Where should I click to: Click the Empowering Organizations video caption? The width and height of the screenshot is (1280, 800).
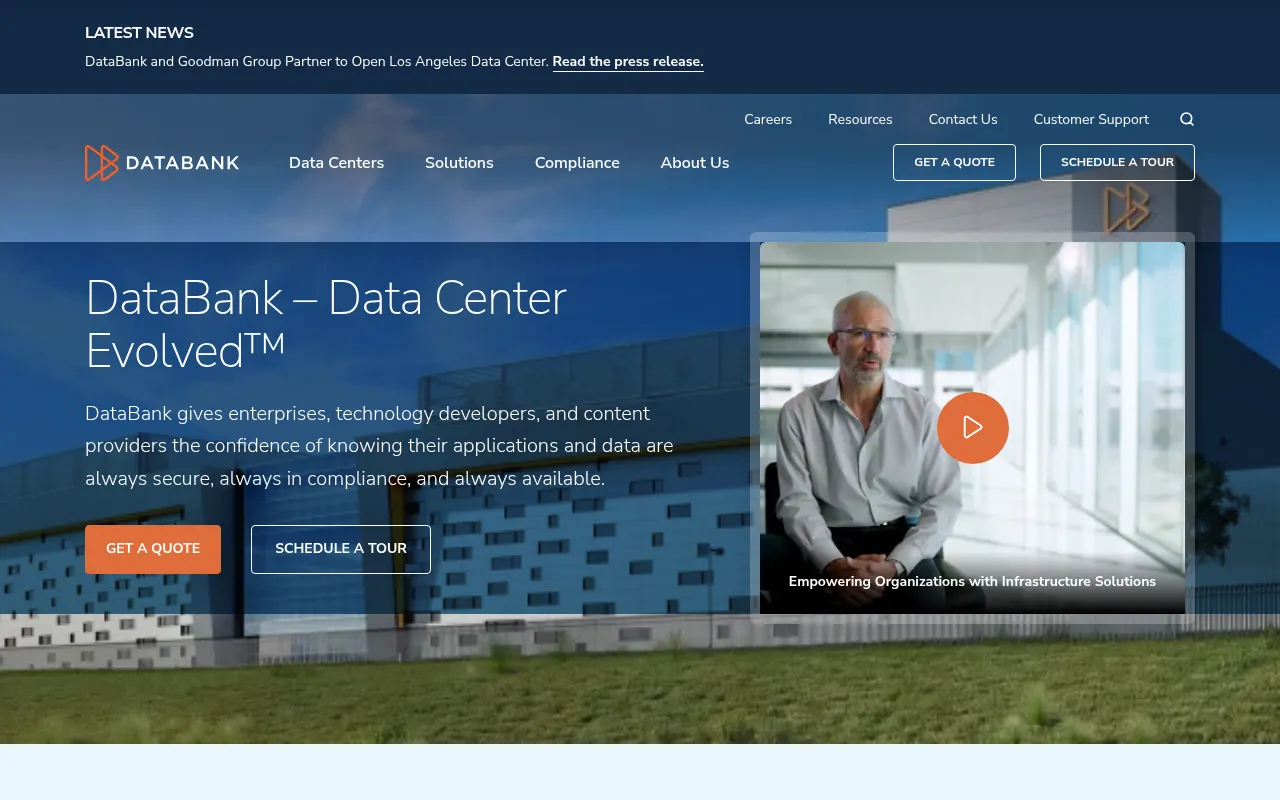[x=972, y=581]
